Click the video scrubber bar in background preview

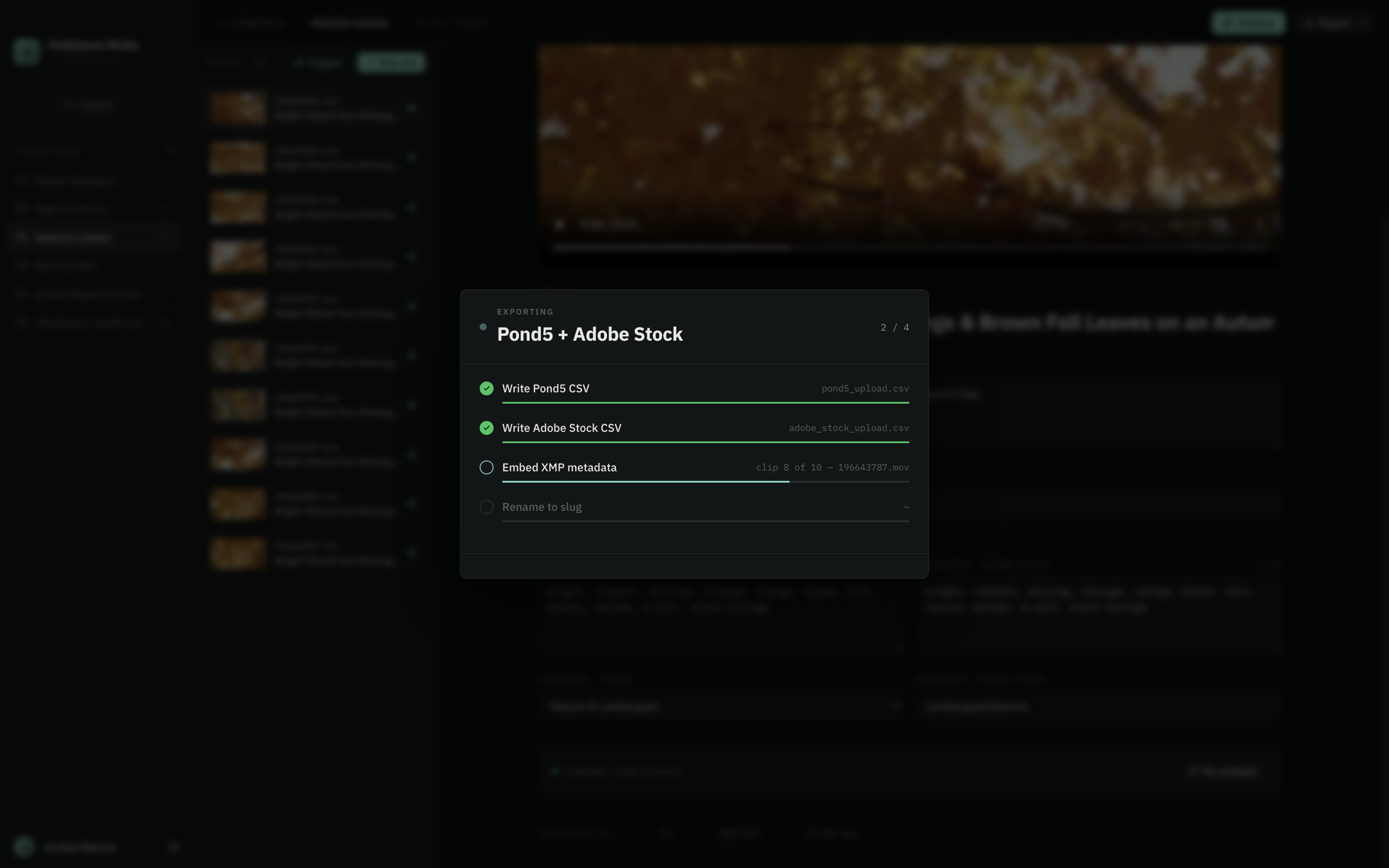[x=909, y=247]
